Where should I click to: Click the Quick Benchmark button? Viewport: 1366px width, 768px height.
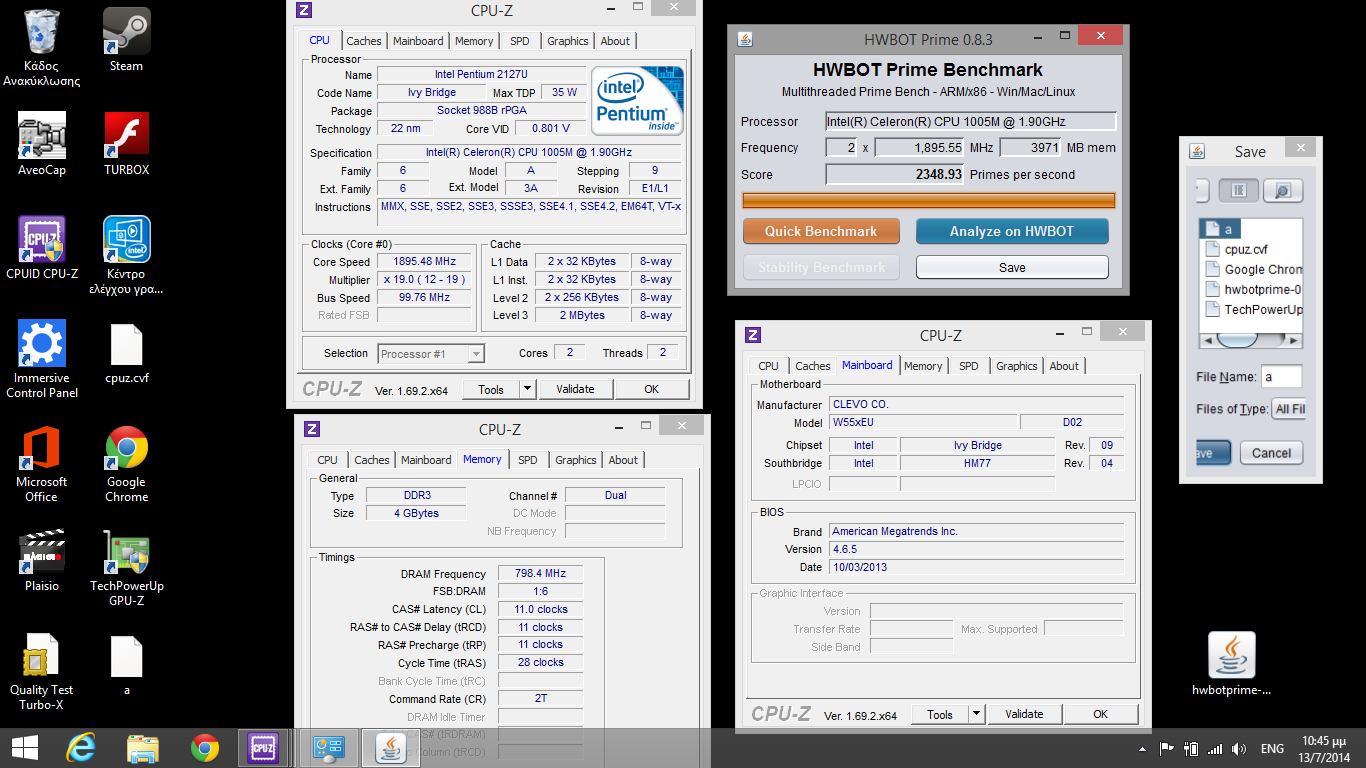(821, 231)
